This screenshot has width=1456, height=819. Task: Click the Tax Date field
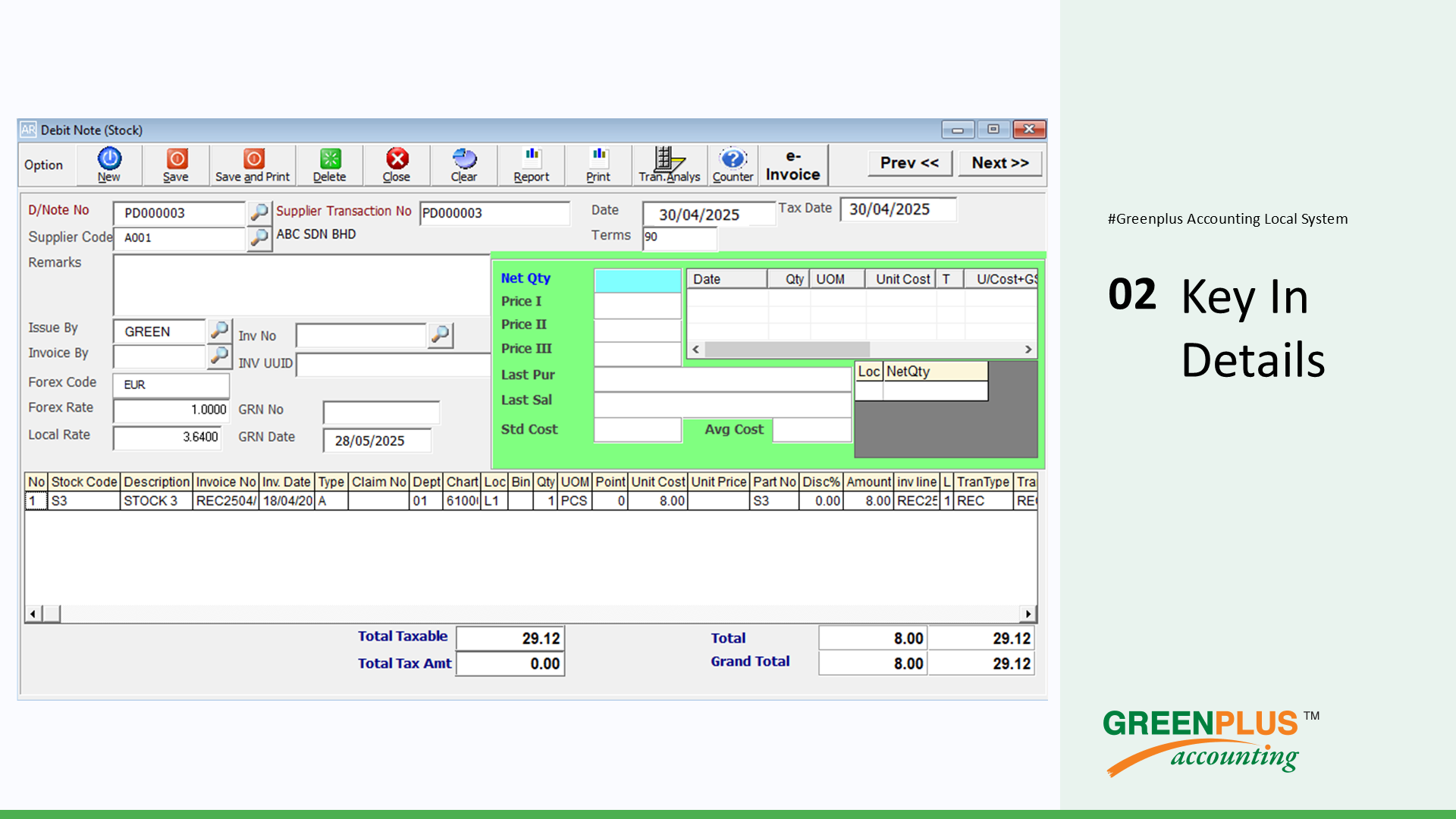click(x=899, y=209)
